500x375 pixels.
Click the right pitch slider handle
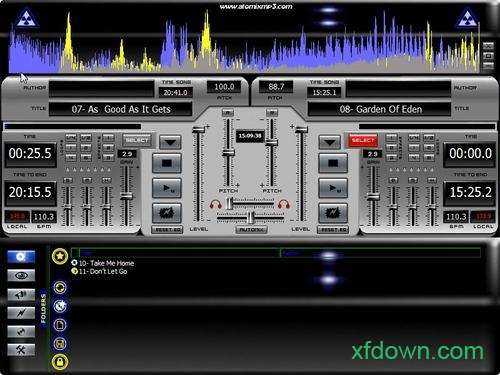tap(272, 143)
